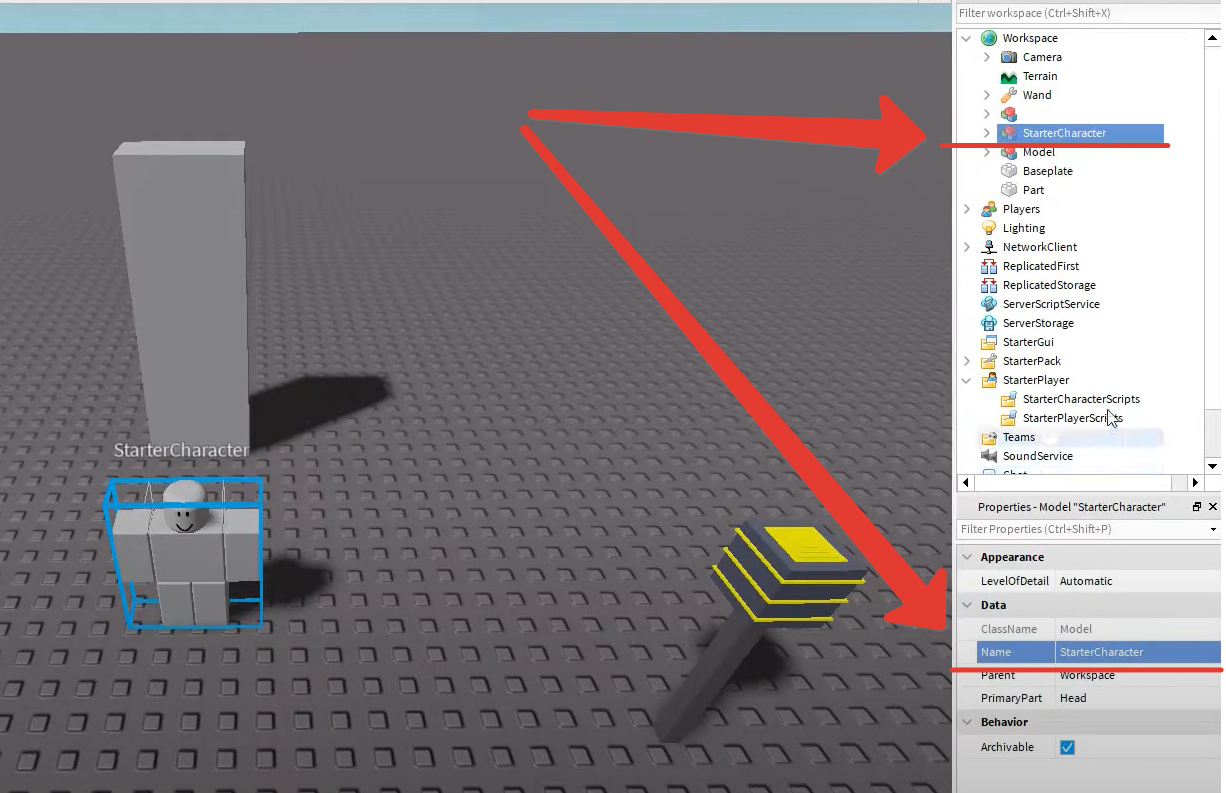The height and width of the screenshot is (793, 1226).
Task: Select StarterCharacter in the Explorer tree
Action: click(x=1064, y=133)
